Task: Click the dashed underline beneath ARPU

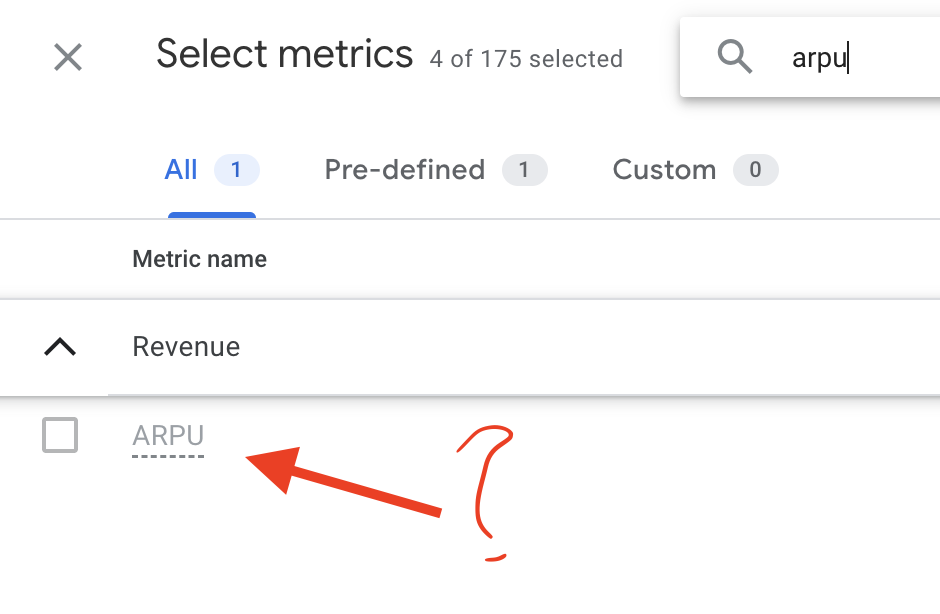Action: point(168,457)
